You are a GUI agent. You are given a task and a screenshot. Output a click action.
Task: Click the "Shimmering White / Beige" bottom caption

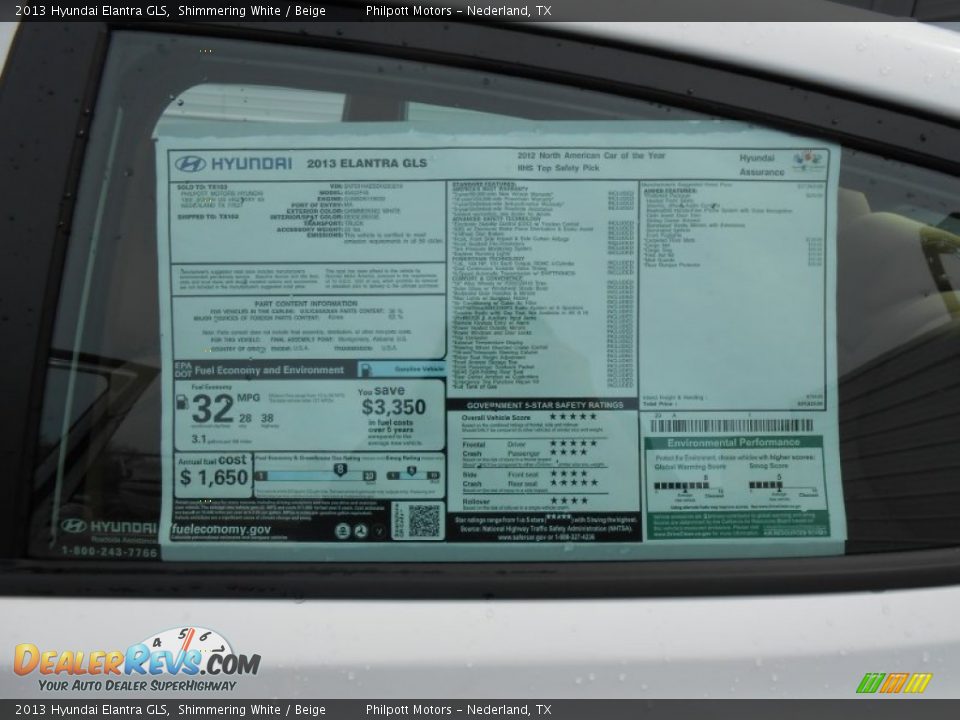252,710
